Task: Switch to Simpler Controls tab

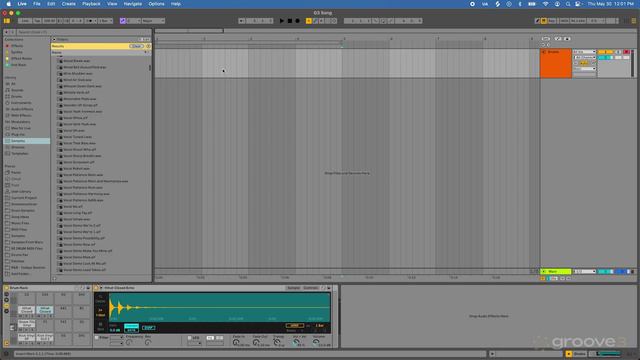Action: pos(311,288)
